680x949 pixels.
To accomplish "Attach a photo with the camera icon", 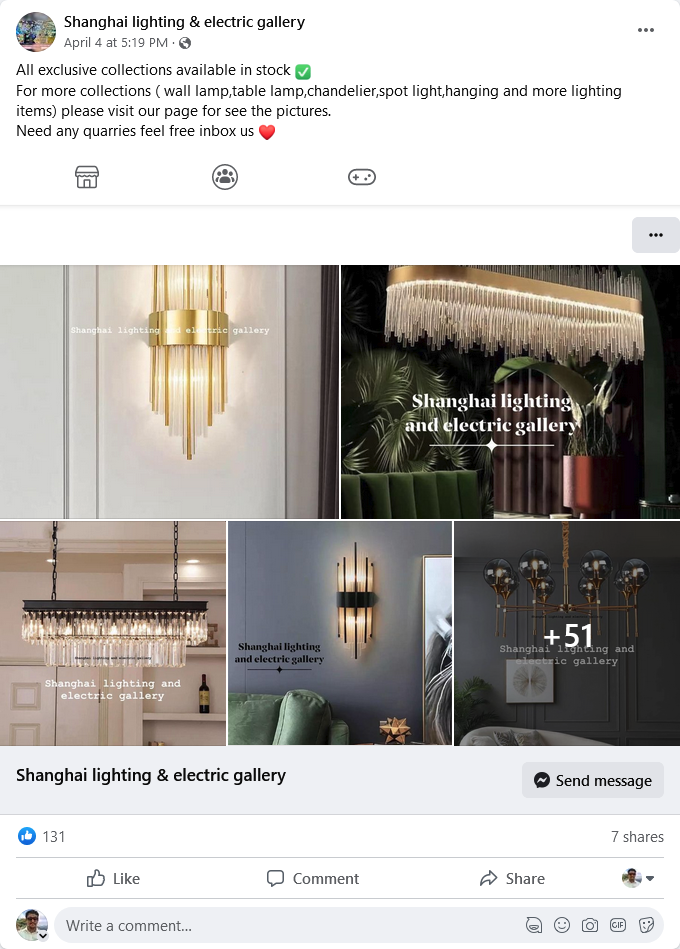I will (590, 925).
